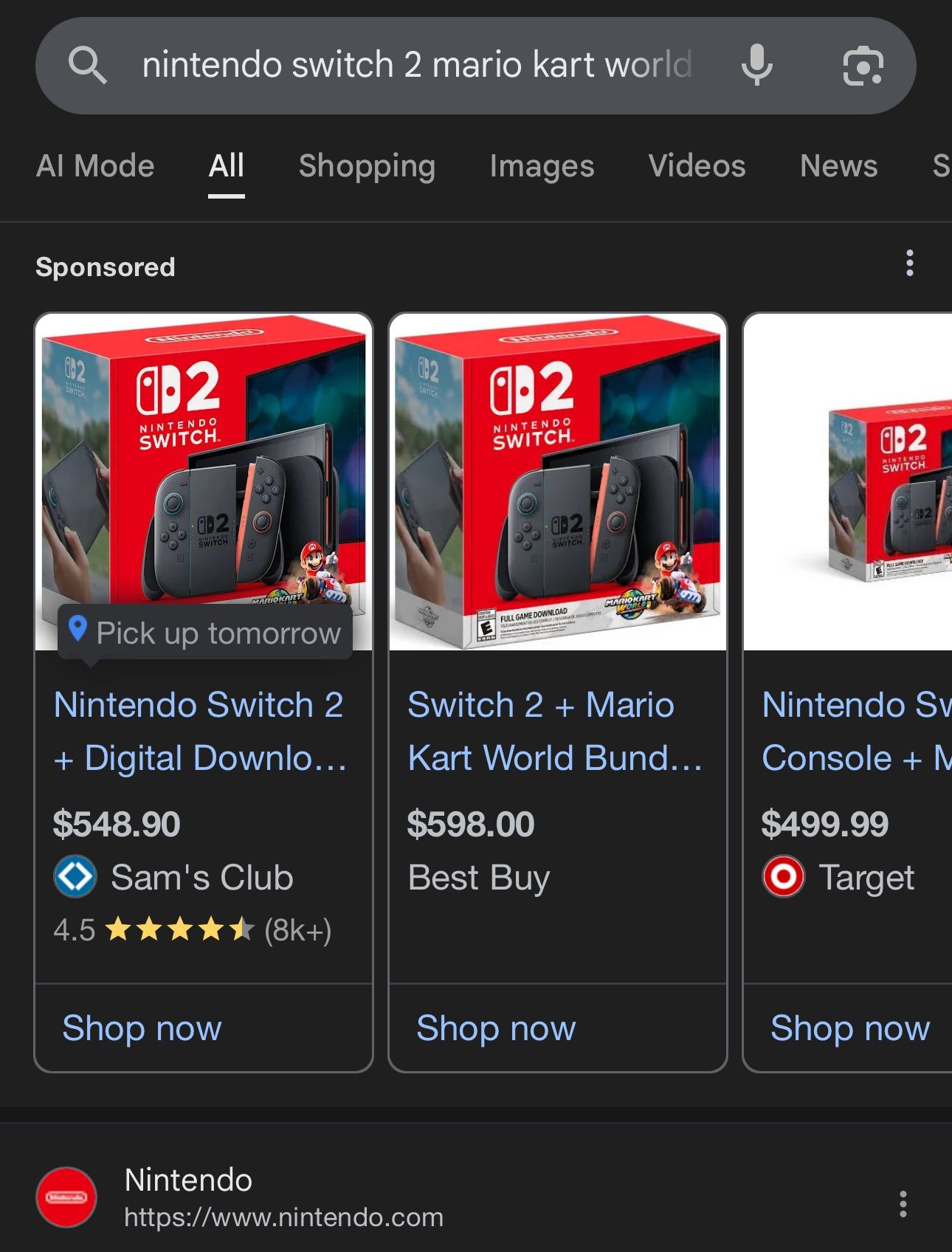This screenshot has height=1252, width=952.
Task: Open the nintendo.com search result
Action: pos(283,1217)
